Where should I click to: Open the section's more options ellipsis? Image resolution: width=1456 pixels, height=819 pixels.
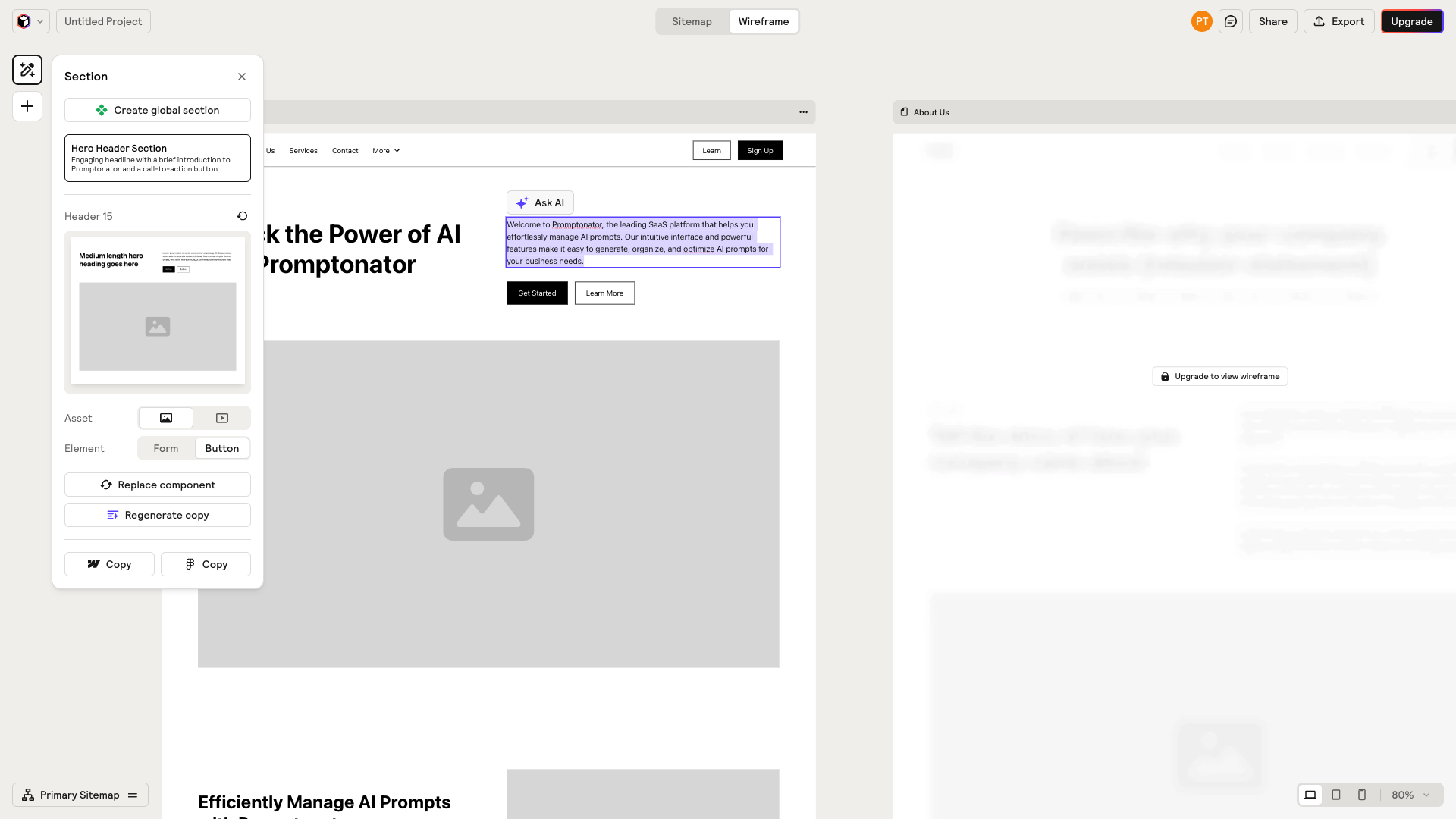(x=803, y=112)
